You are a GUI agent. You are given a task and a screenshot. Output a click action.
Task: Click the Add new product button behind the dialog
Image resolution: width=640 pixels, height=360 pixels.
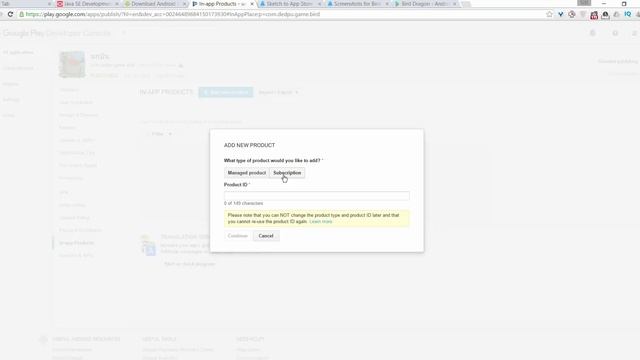pyautogui.click(x=226, y=92)
